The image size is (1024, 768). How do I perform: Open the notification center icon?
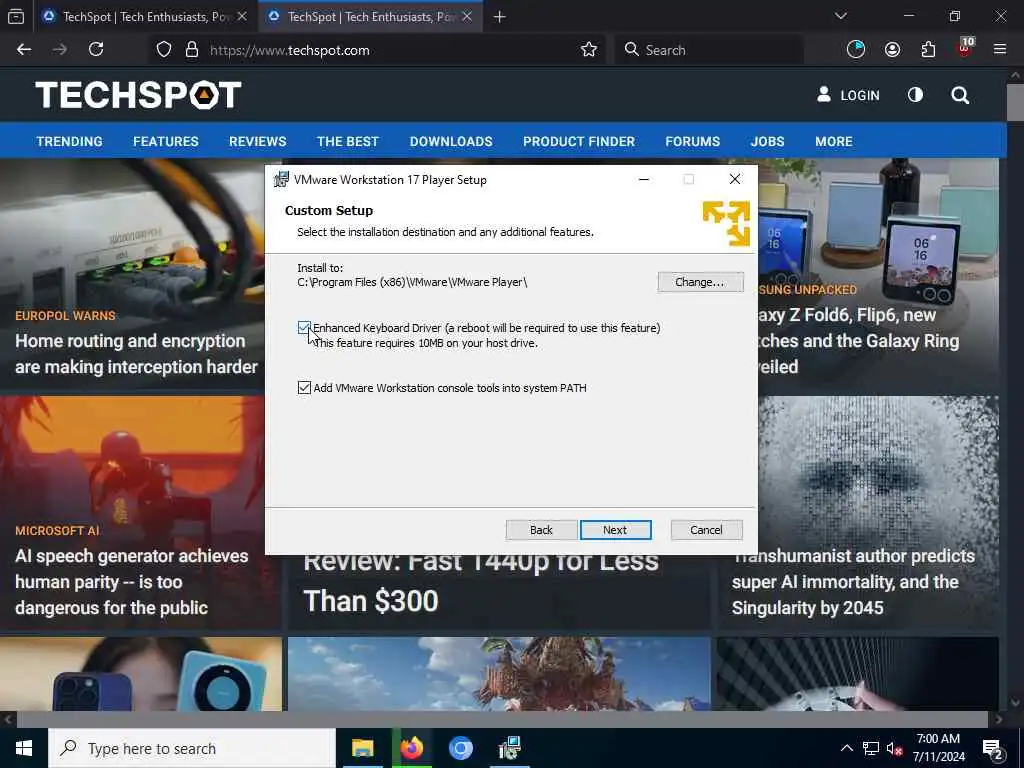993,750
